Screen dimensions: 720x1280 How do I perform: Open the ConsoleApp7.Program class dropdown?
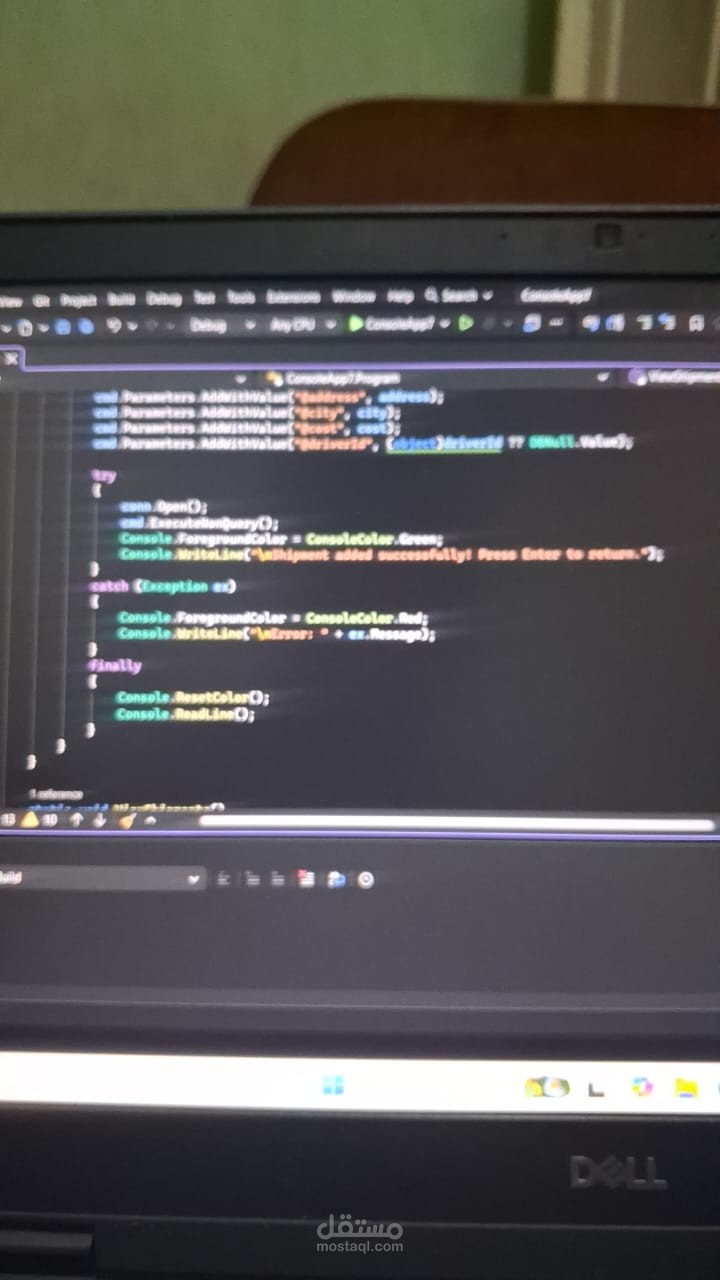point(437,378)
